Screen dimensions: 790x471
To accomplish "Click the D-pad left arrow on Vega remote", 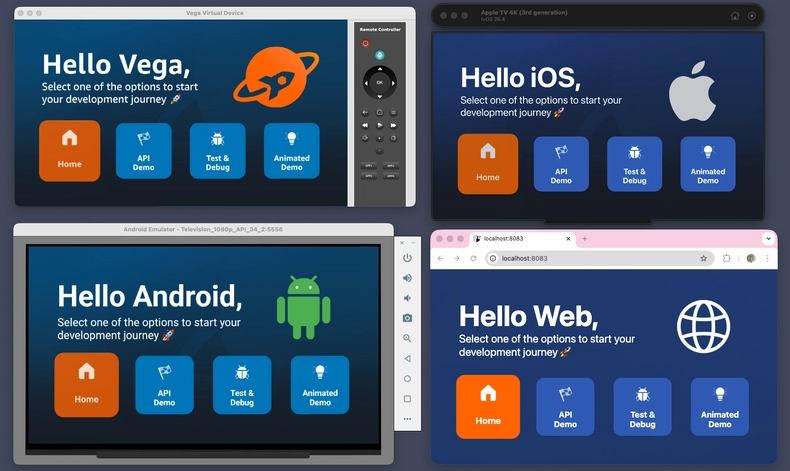I will tap(366, 83).
